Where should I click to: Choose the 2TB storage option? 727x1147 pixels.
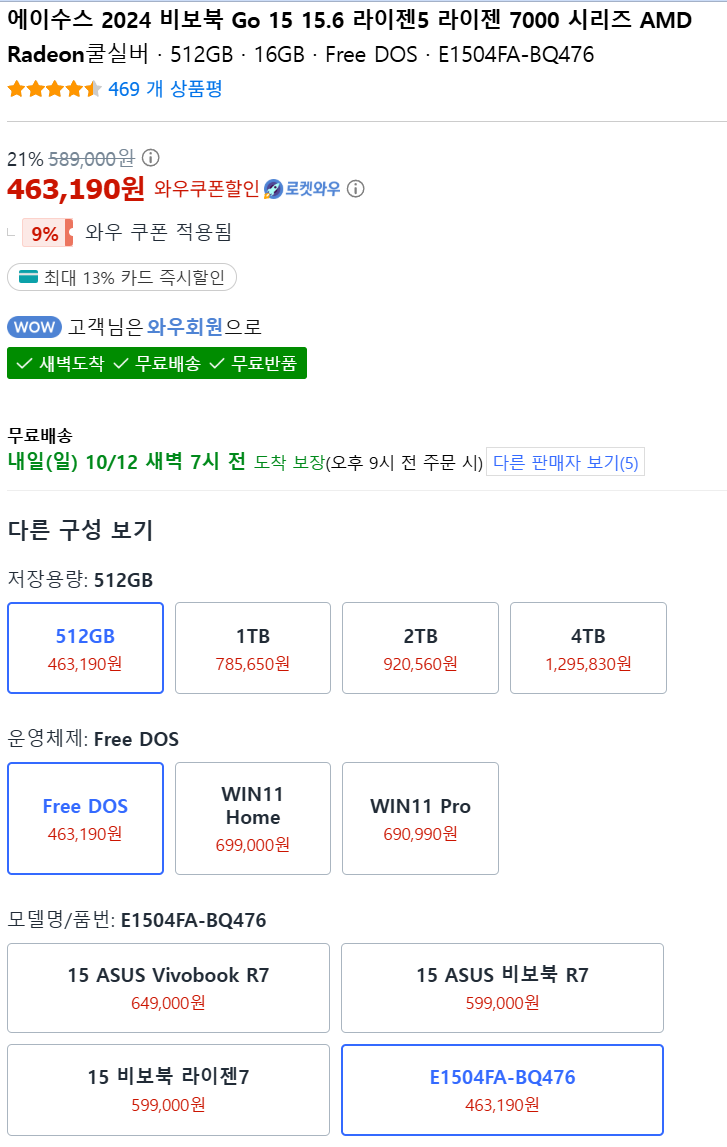(x=420, y=648)
